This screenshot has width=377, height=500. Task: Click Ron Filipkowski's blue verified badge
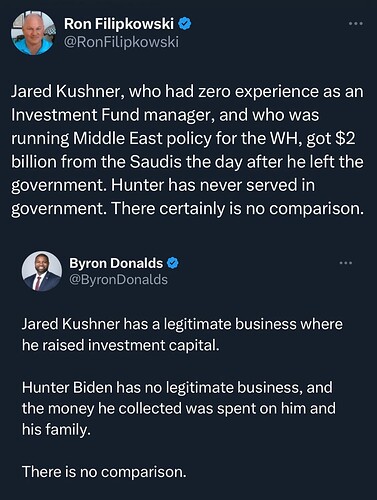click(185, 24)
